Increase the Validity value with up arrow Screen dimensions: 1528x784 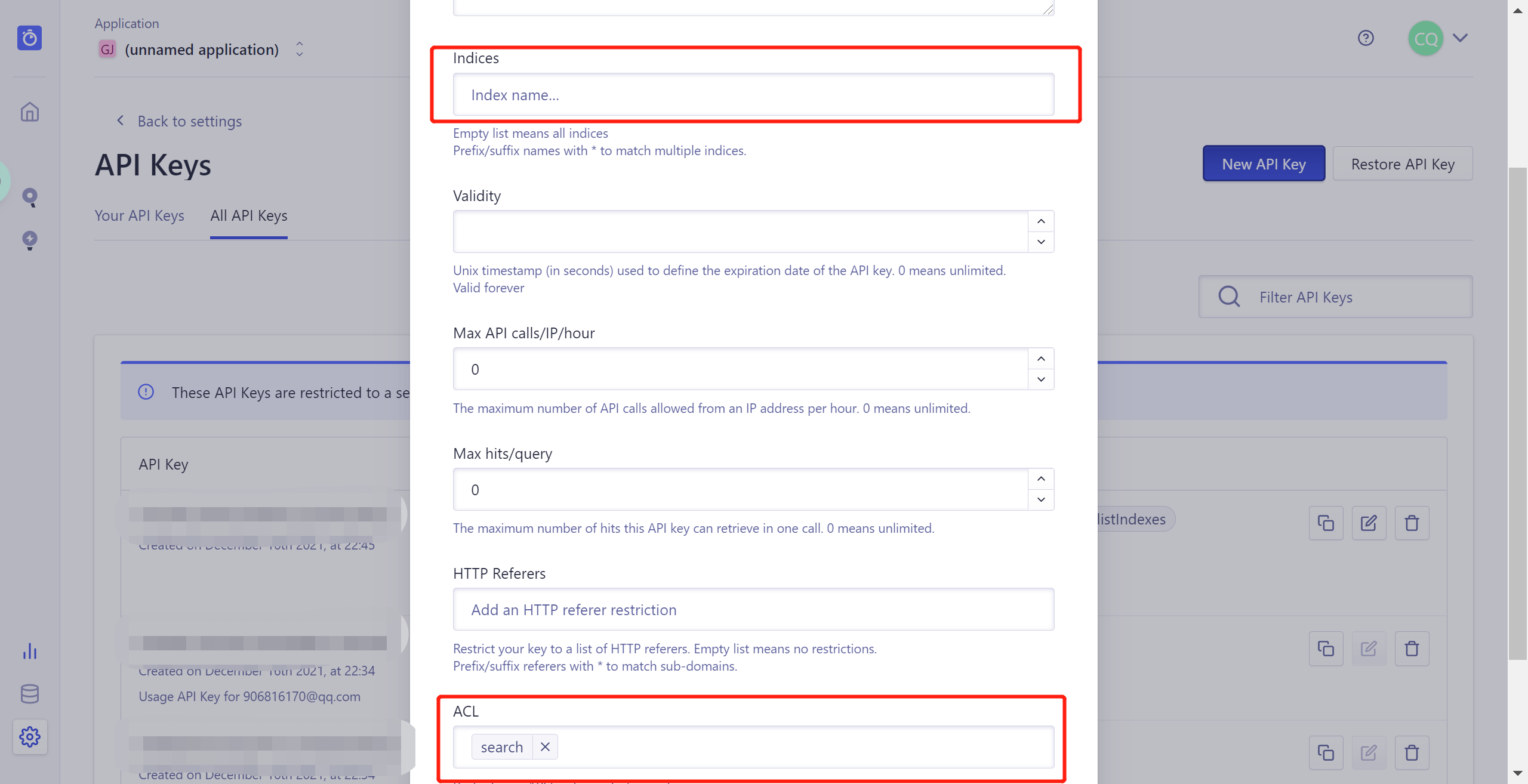(x=1041, y=221)
